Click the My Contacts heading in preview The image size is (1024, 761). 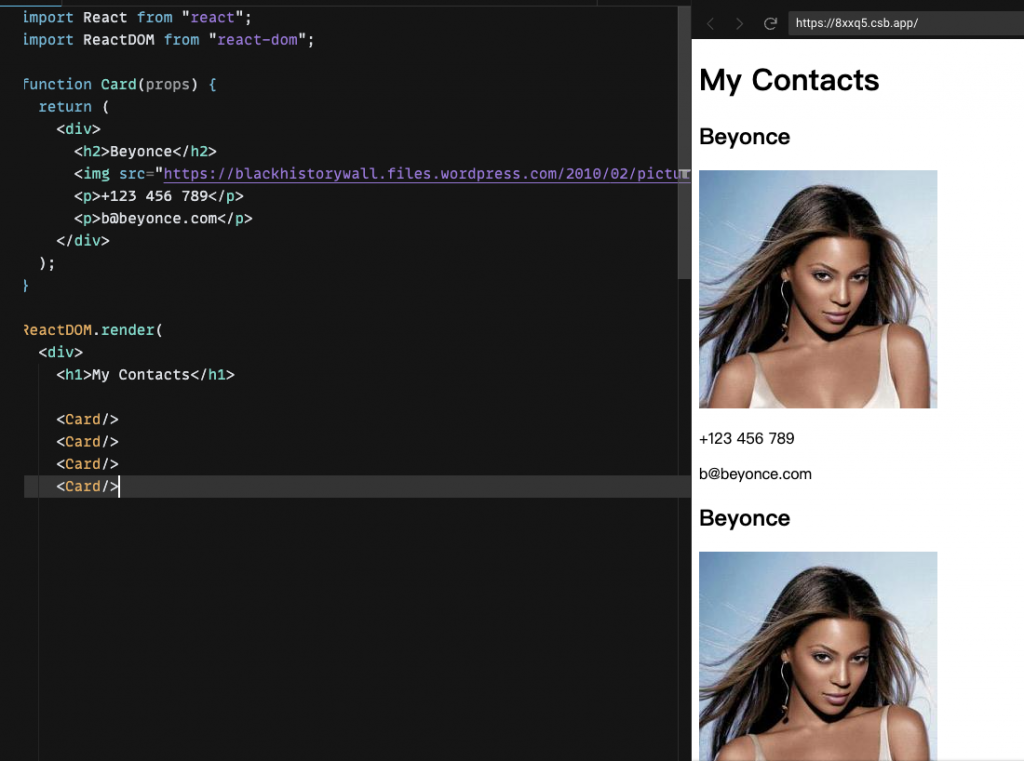[x=789, y=80]
